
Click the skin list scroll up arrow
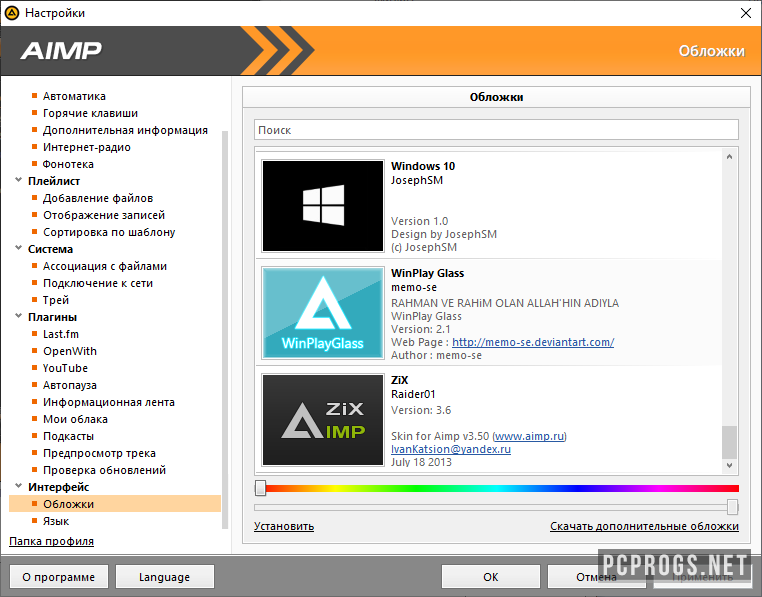point(729,157)
